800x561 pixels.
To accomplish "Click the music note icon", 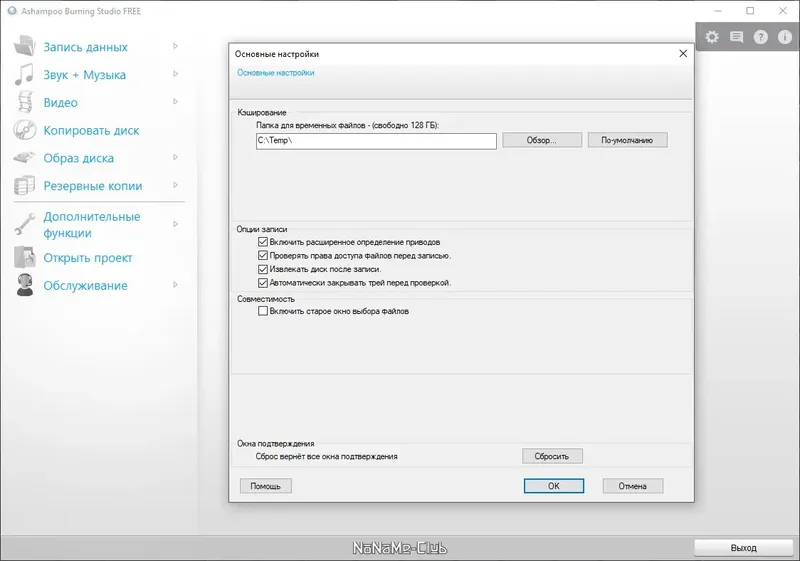I will coord(24,74).
